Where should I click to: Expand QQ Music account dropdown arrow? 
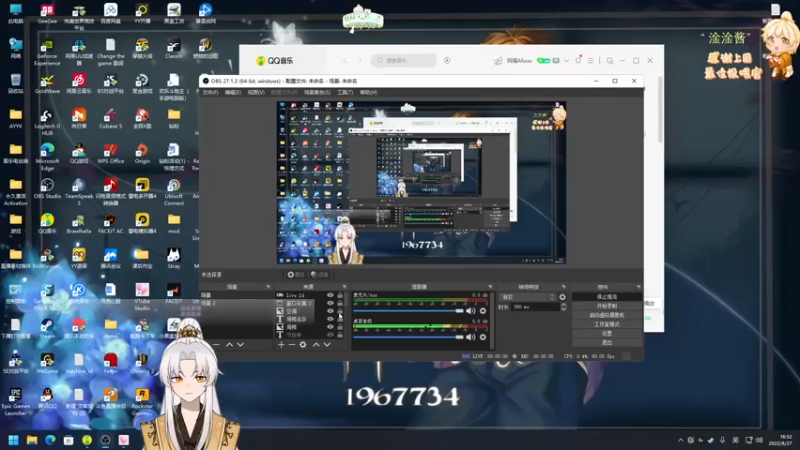tap(566, 61)
